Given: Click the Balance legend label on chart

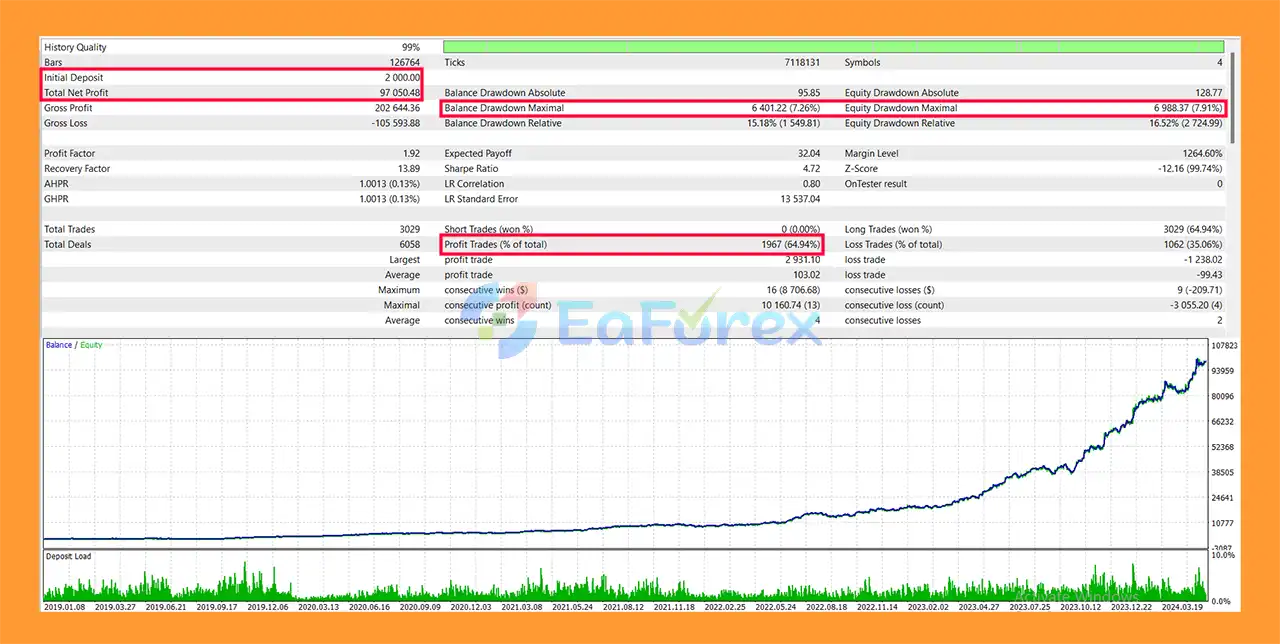Looking at the screenshot, I should 59,345.
